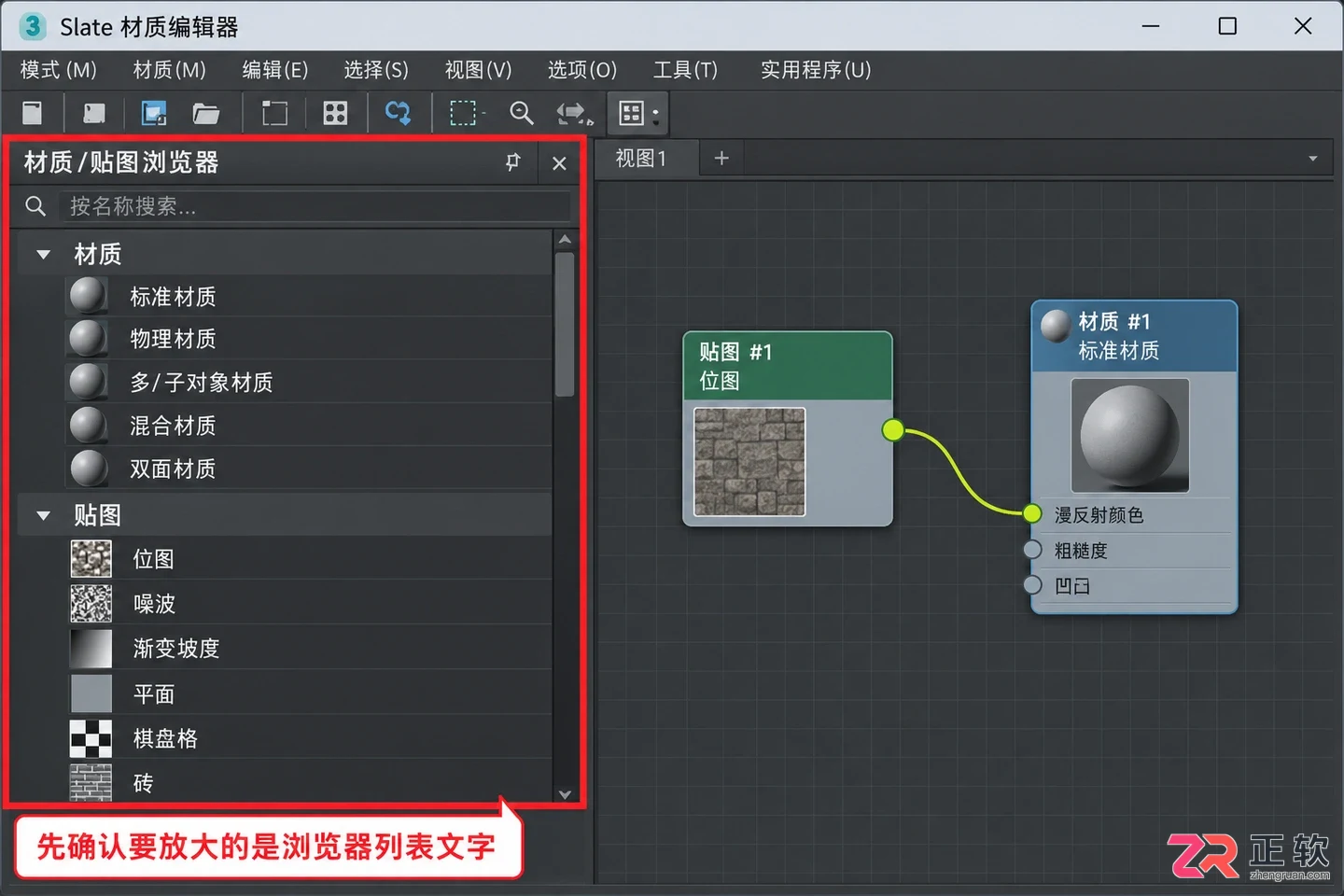This screenshot has height=896, width=1344.
Task: Select 噪波 map entry
Action: point(308,604)
